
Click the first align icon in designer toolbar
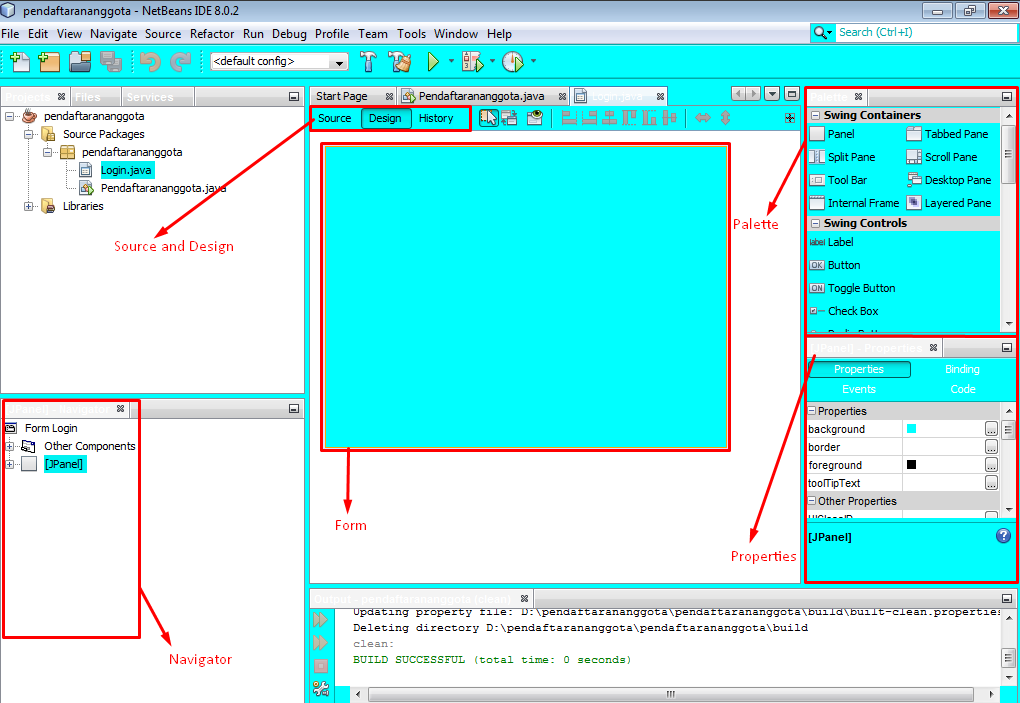click(569, 118)
